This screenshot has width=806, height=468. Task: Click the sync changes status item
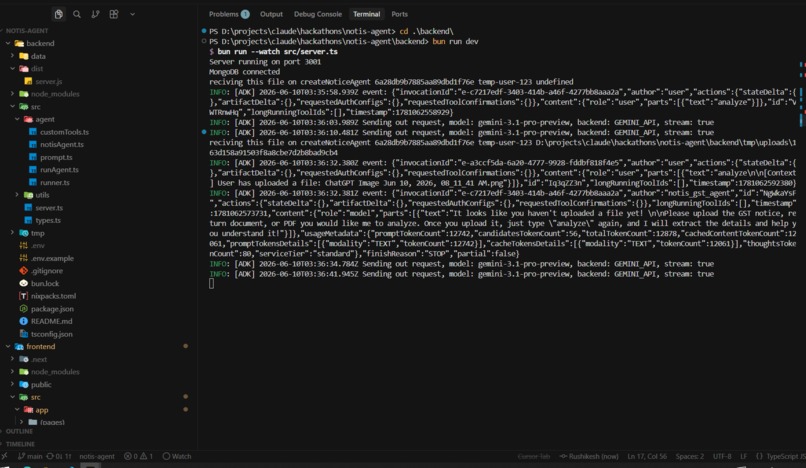point(59,456)
